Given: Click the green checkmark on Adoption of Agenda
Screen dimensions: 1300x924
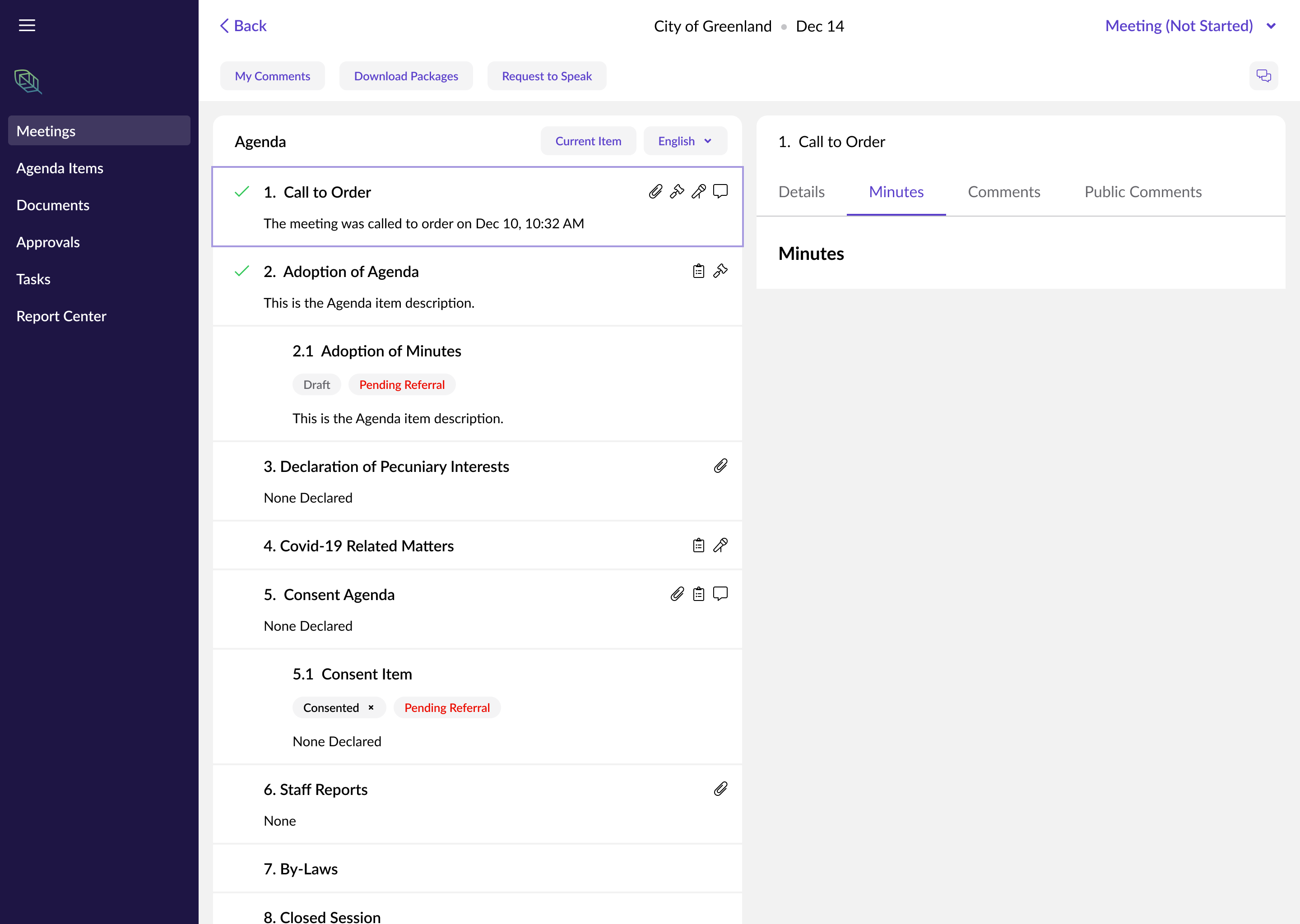Looking at the screenshot, I should pyautogui.click(x=242, y=271).
